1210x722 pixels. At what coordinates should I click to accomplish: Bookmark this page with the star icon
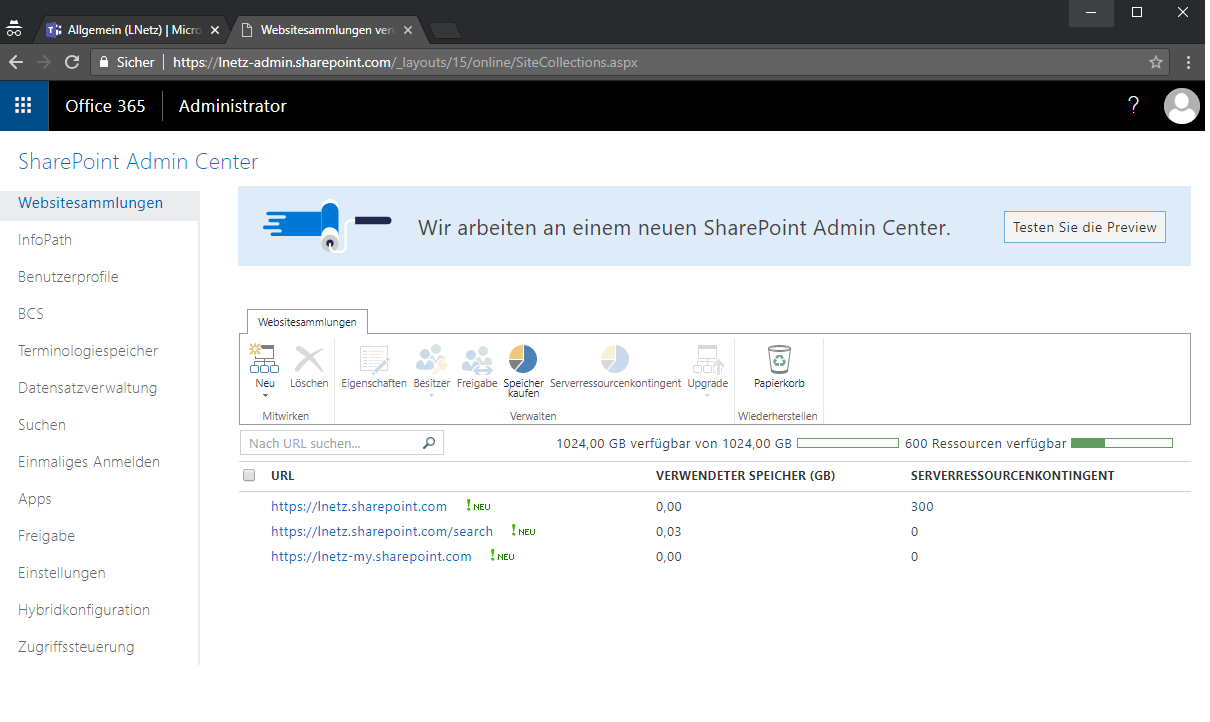tap(1156, 62)
